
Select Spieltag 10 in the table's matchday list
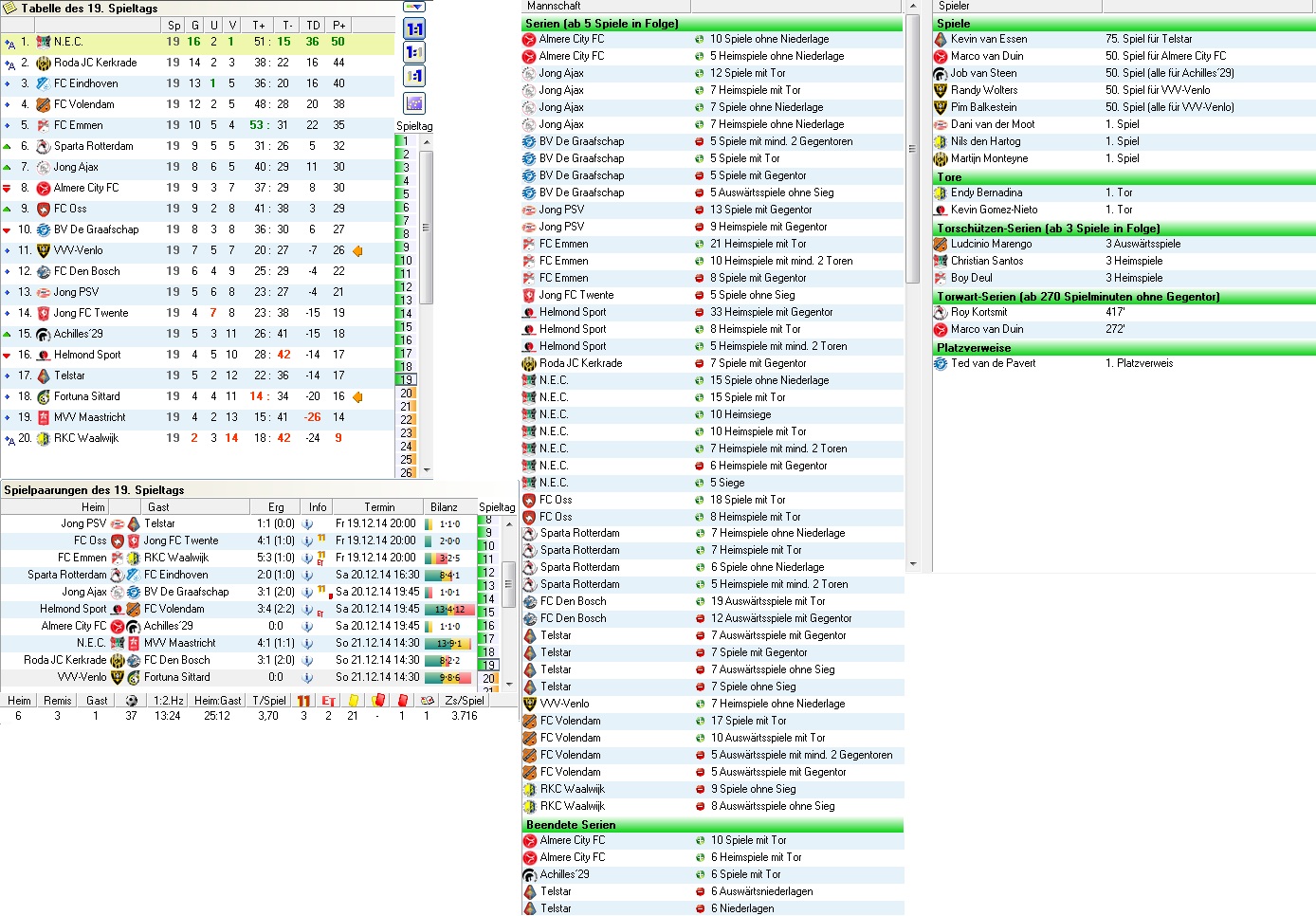point(406,261)
